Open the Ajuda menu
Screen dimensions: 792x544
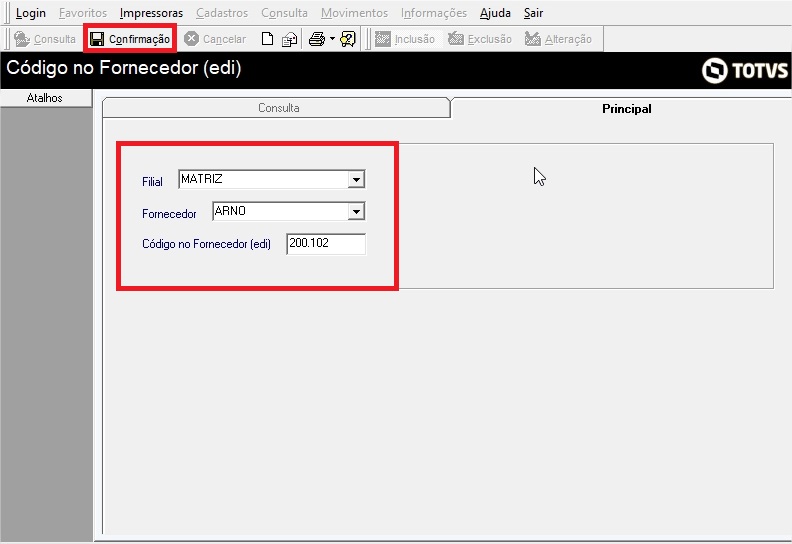click(x=495, y=13)
